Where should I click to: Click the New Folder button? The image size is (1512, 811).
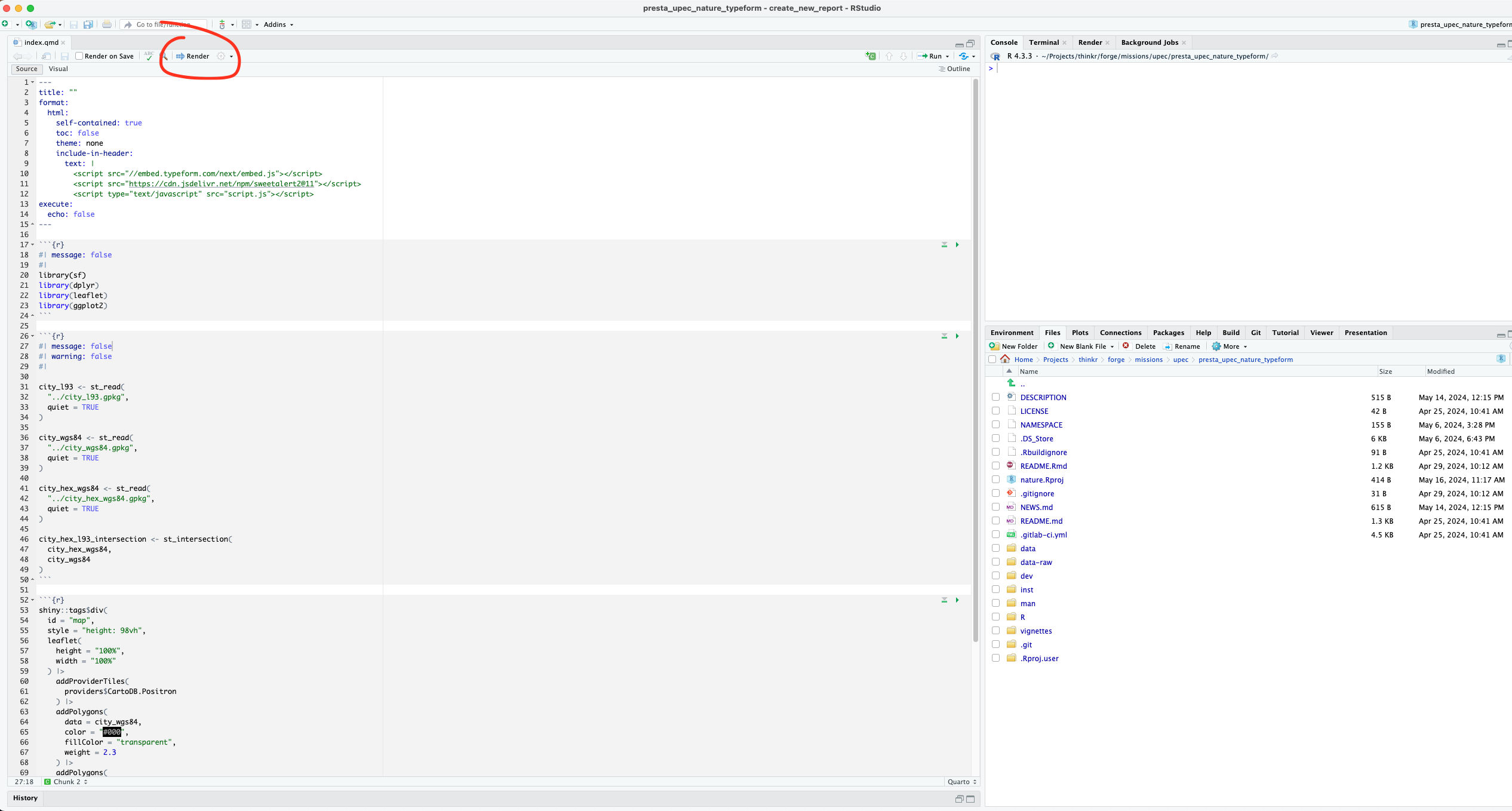(1013, 346)
